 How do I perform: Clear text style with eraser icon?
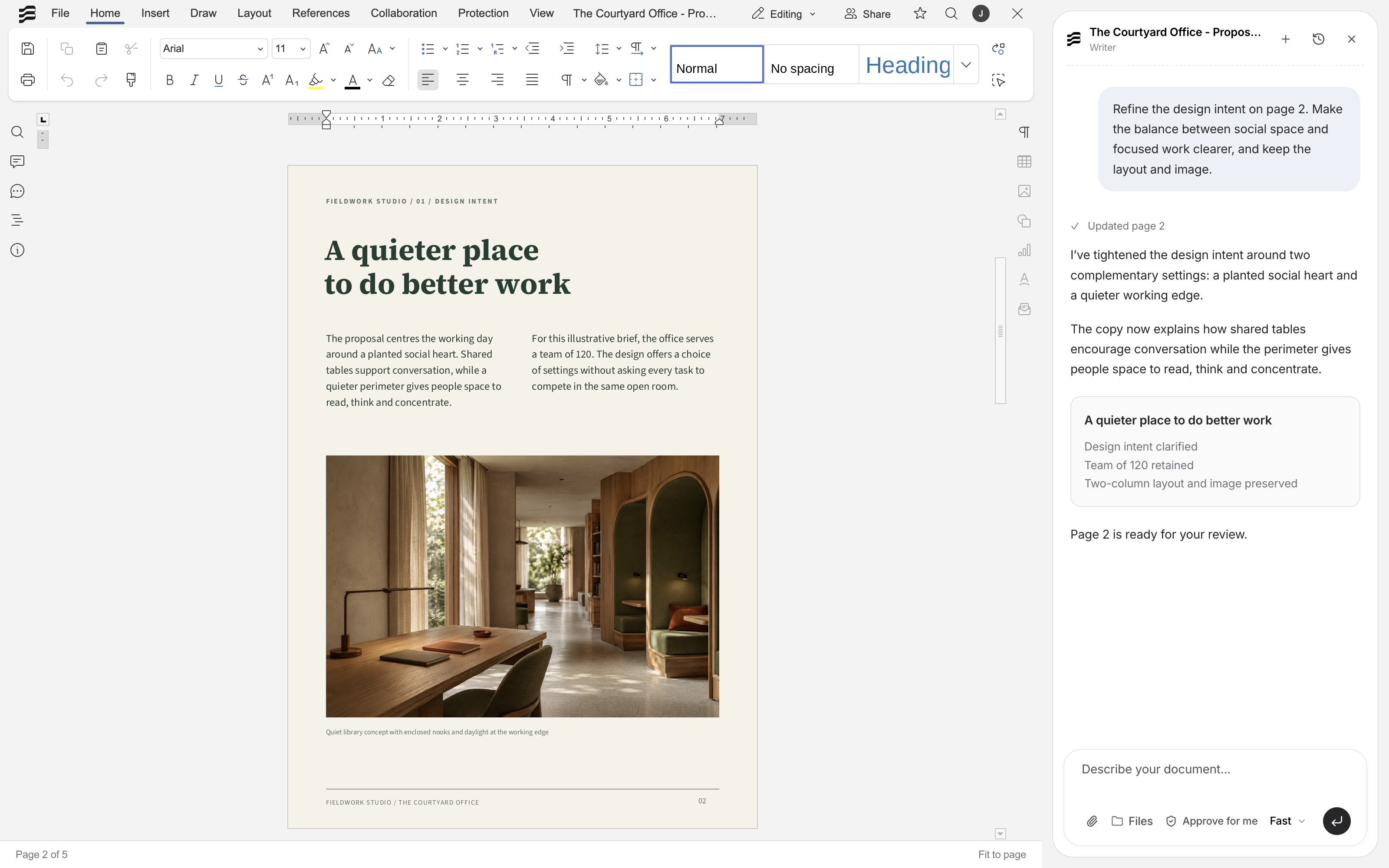tap(388, 80)
